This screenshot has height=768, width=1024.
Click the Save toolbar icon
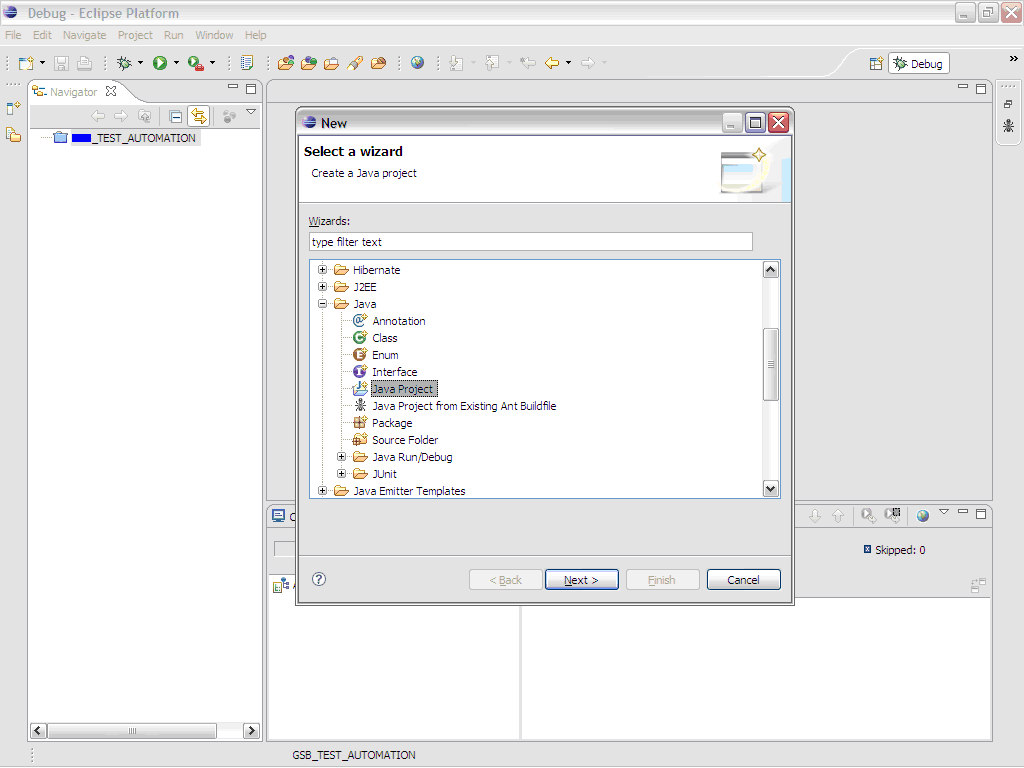click(61, 63)
